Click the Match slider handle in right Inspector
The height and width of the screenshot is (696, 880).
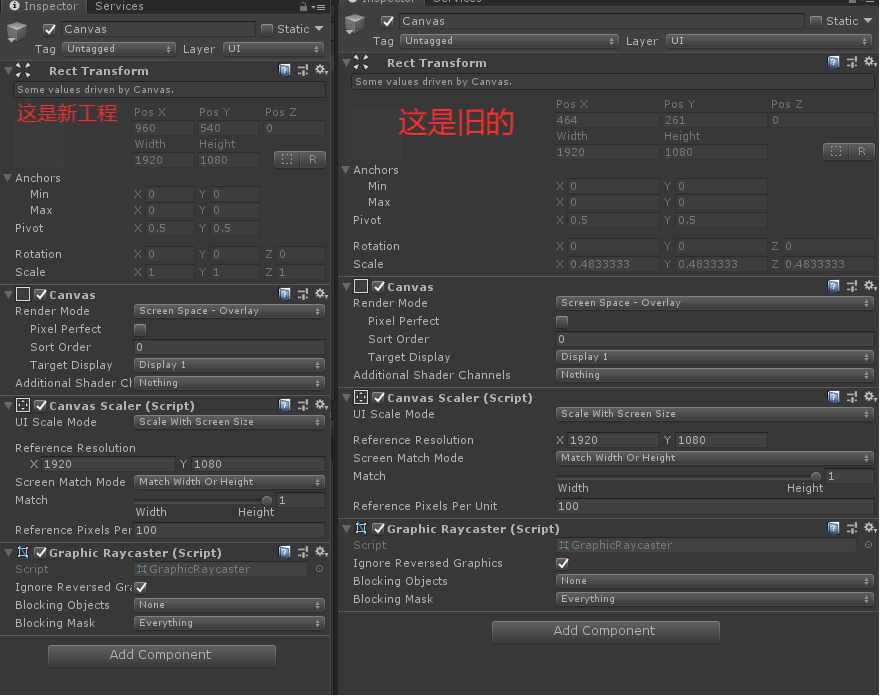coord(816,477)
